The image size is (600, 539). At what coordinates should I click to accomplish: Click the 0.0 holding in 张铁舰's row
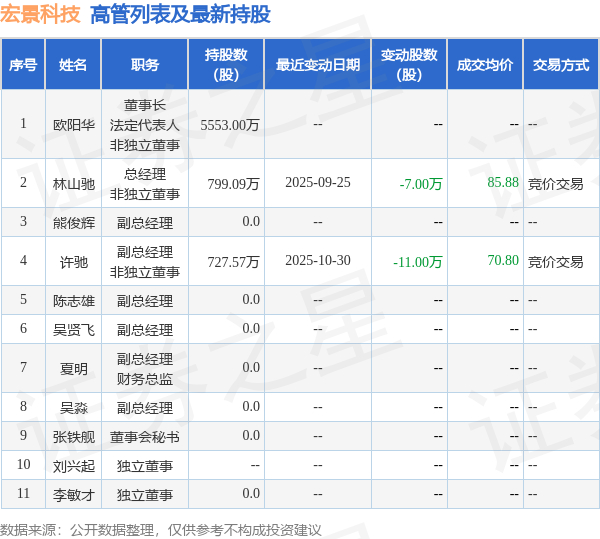251,435
